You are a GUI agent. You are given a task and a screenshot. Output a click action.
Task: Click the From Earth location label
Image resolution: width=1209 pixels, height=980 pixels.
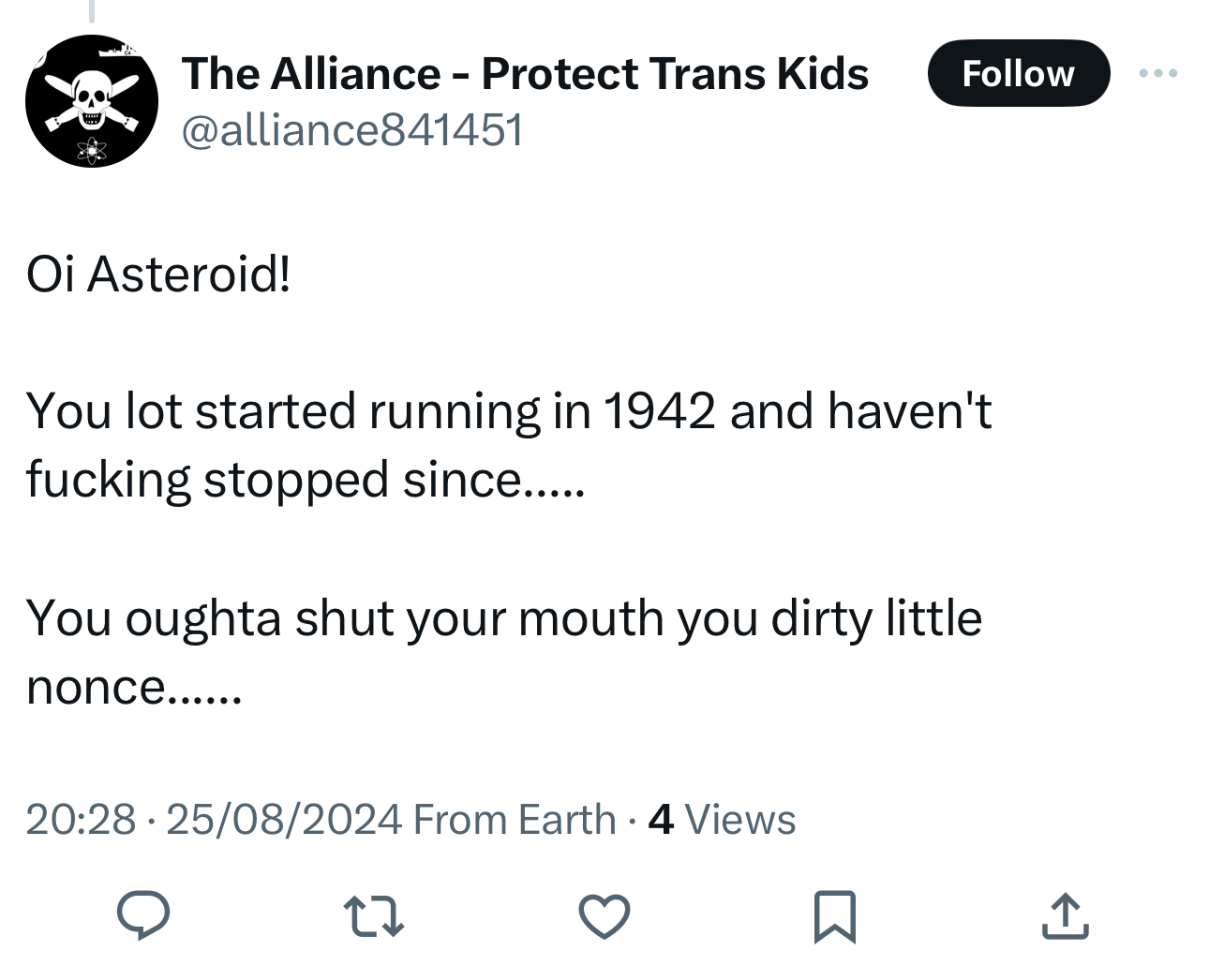click(x=514, y=819)
